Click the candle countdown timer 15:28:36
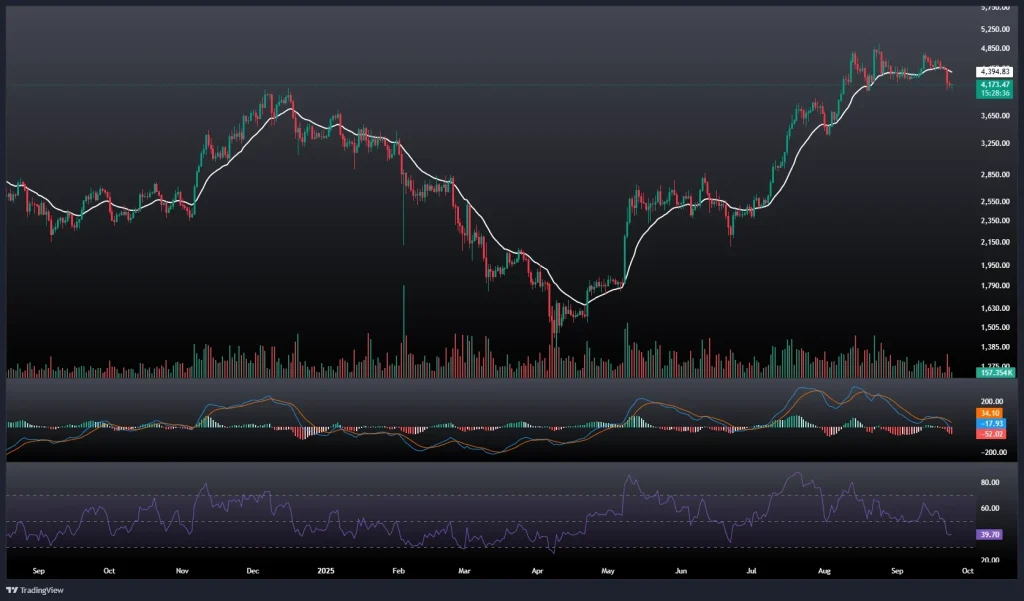1024x601 pixels. (996, 95)
